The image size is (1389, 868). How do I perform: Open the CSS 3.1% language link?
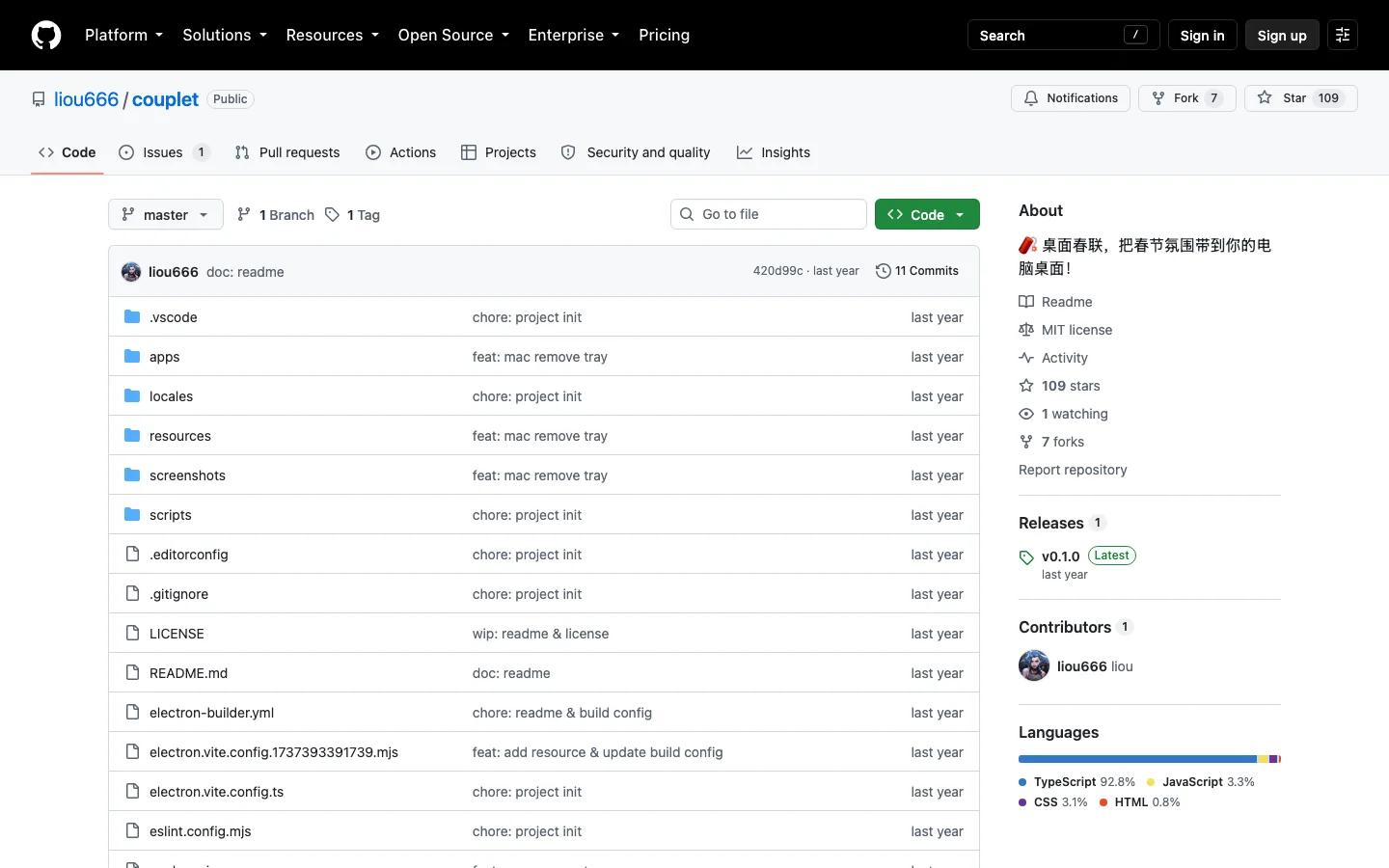click(x=1053, y=802)
